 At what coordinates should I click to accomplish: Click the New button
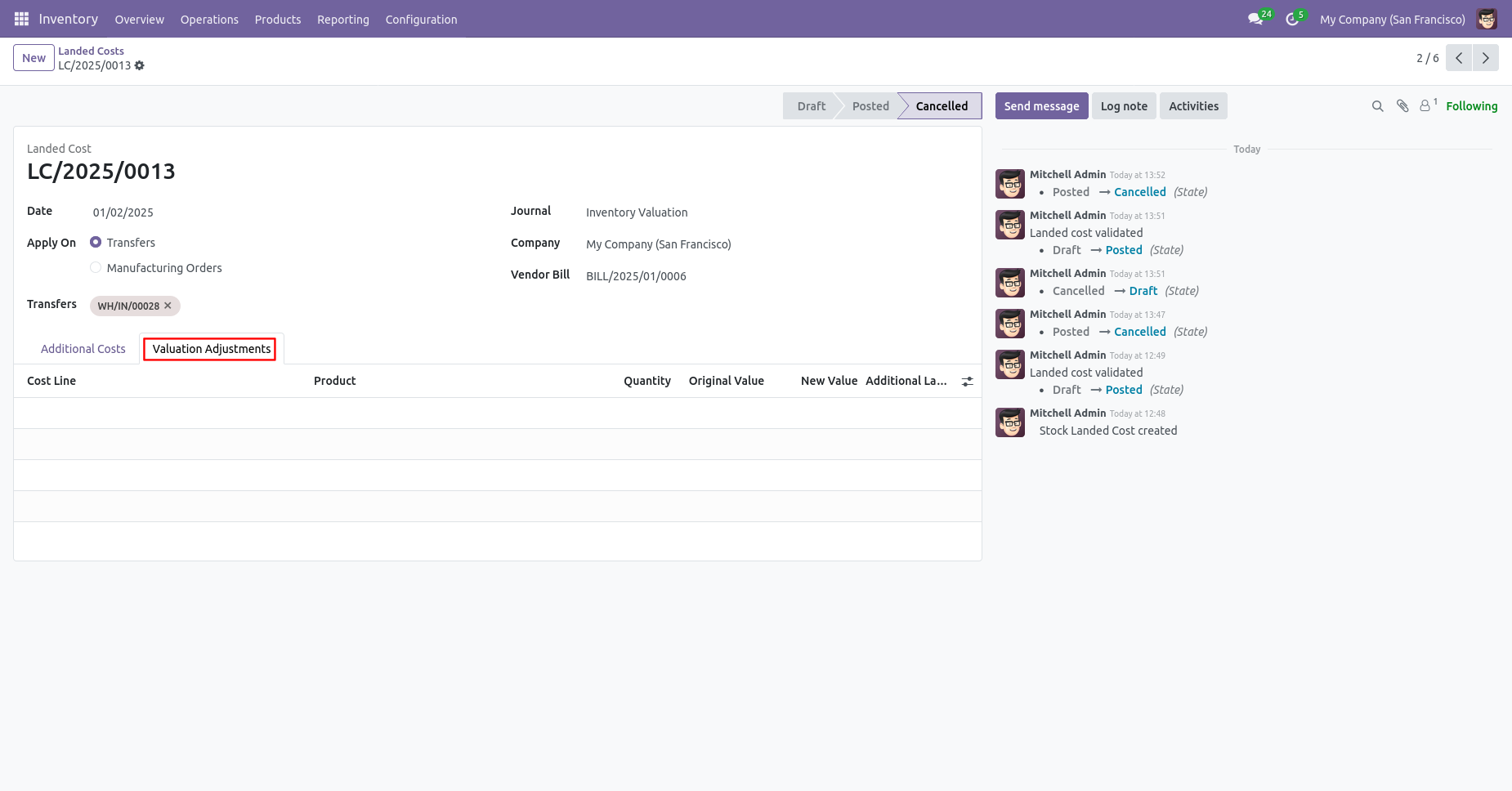pos(34,58)
